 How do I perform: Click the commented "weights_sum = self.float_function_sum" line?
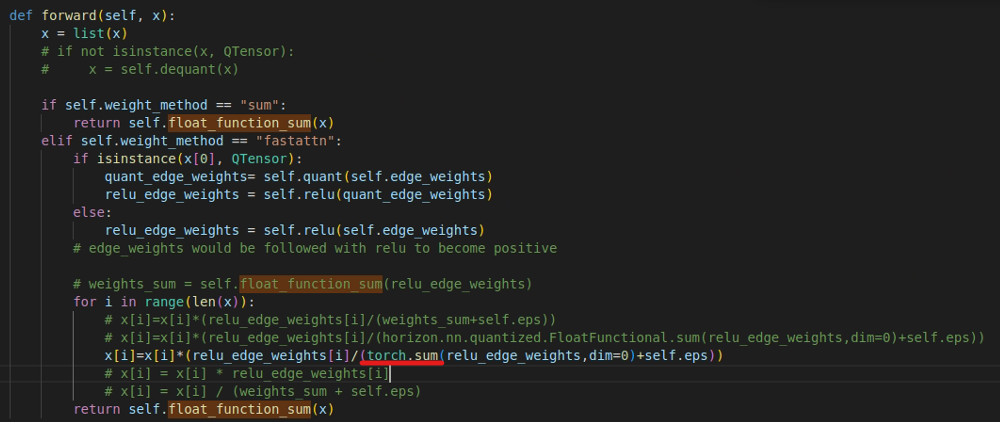[302, 284]
